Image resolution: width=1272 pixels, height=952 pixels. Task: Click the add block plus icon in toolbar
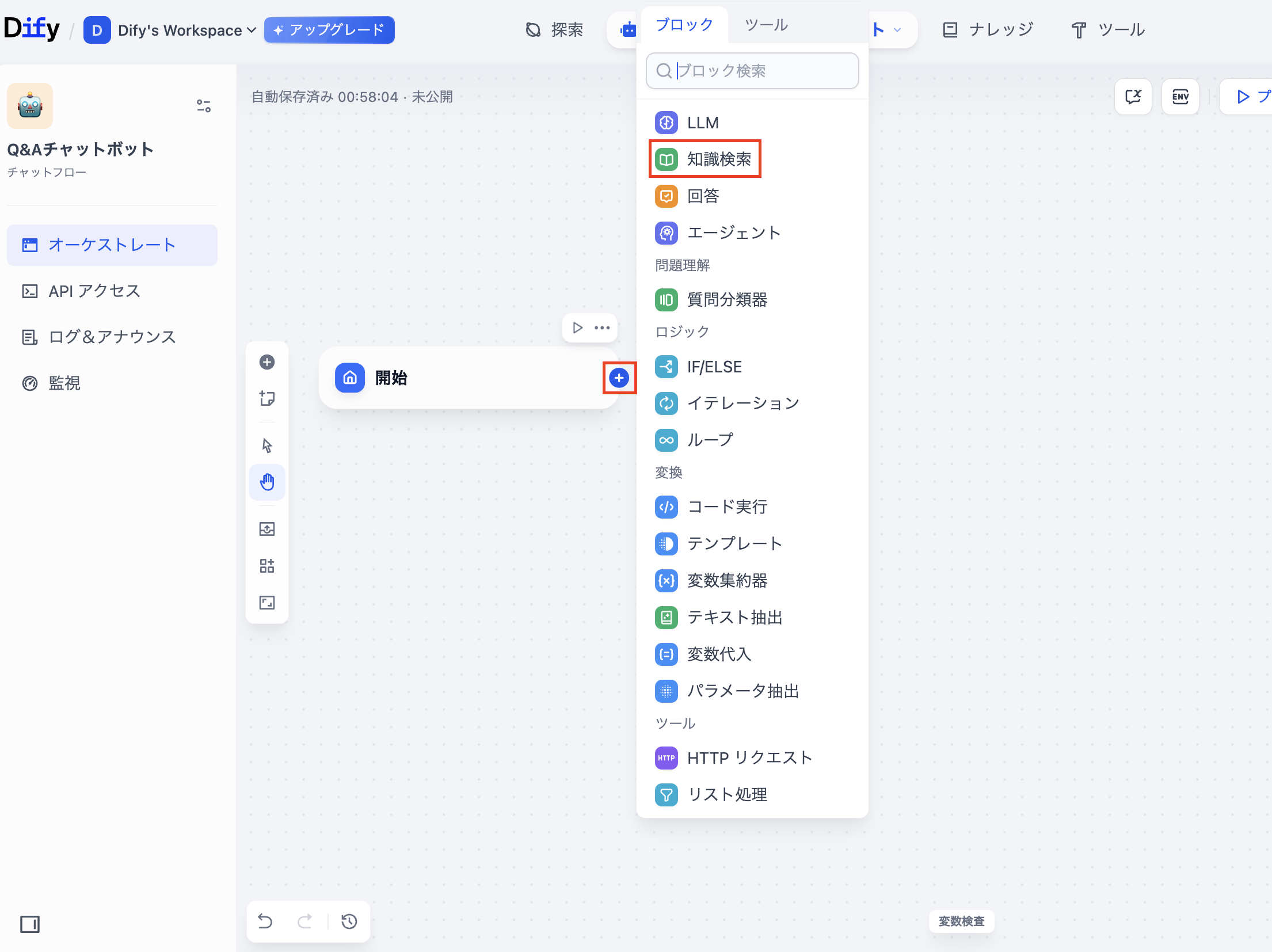(267, 362)
